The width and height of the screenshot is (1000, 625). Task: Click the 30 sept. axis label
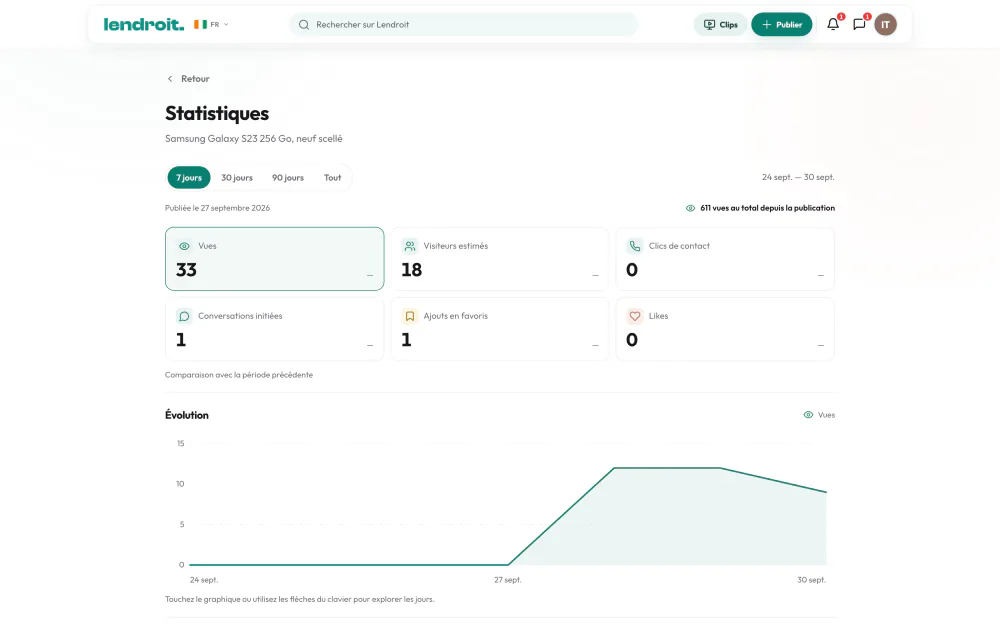point(811,580)
